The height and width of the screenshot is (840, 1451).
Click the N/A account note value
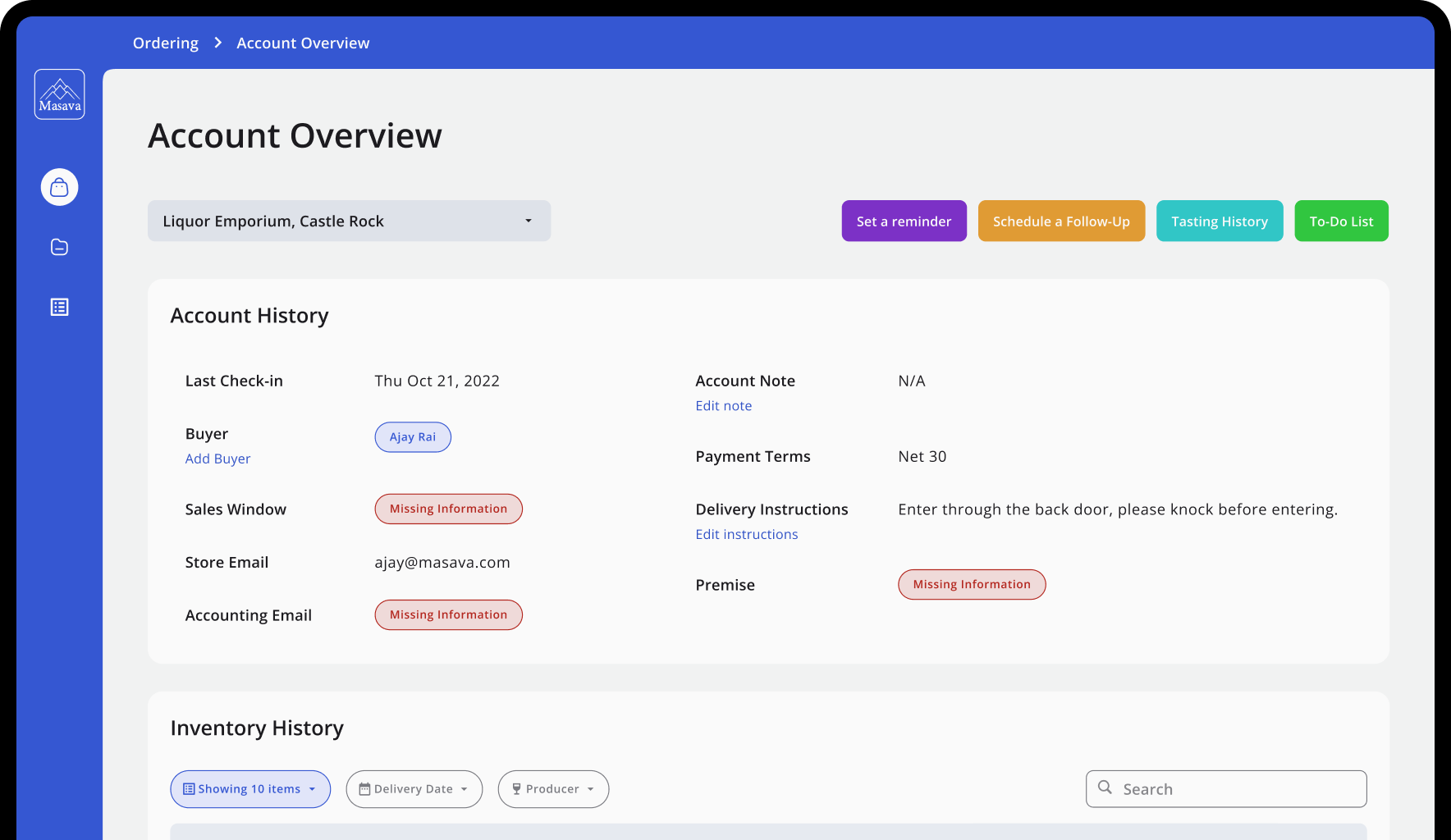tap(911, 381)
